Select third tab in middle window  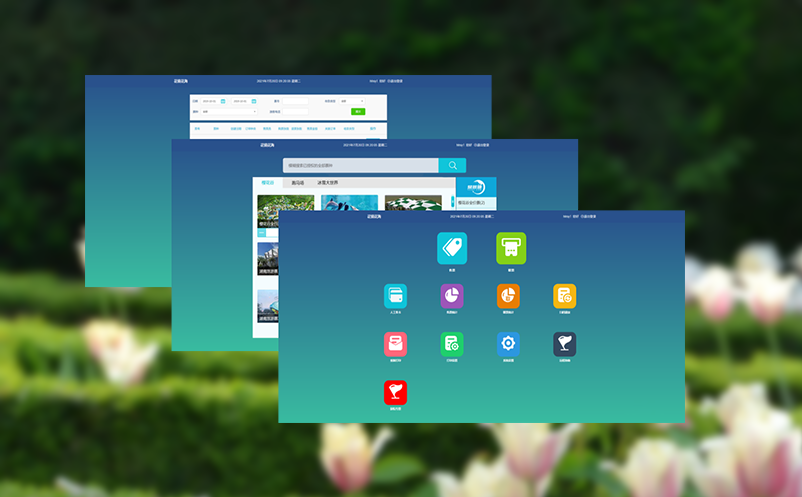(x=327, y=183)
